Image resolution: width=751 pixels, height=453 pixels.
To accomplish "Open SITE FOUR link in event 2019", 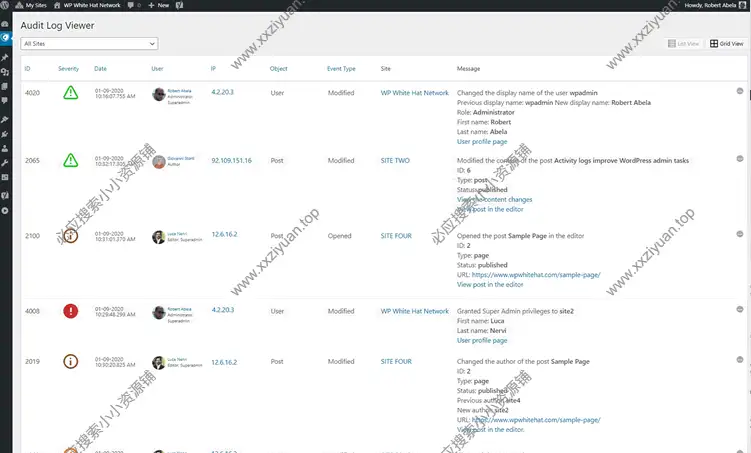I will [396, 362].
